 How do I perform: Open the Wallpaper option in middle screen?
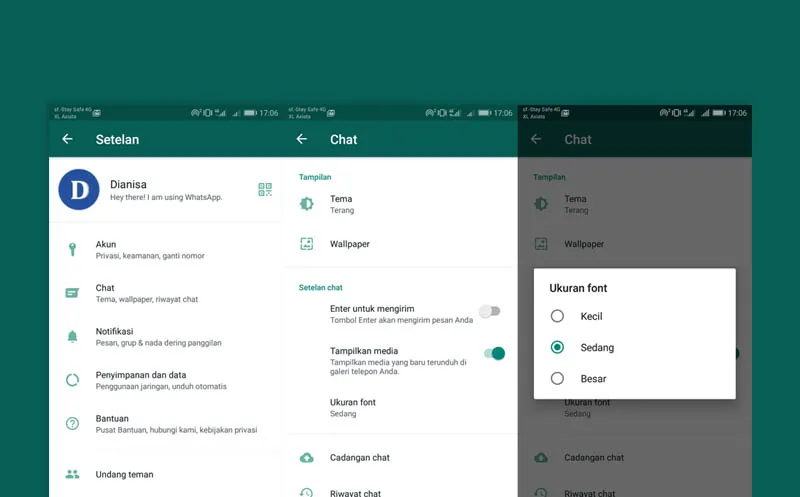(x=350, y=244)
